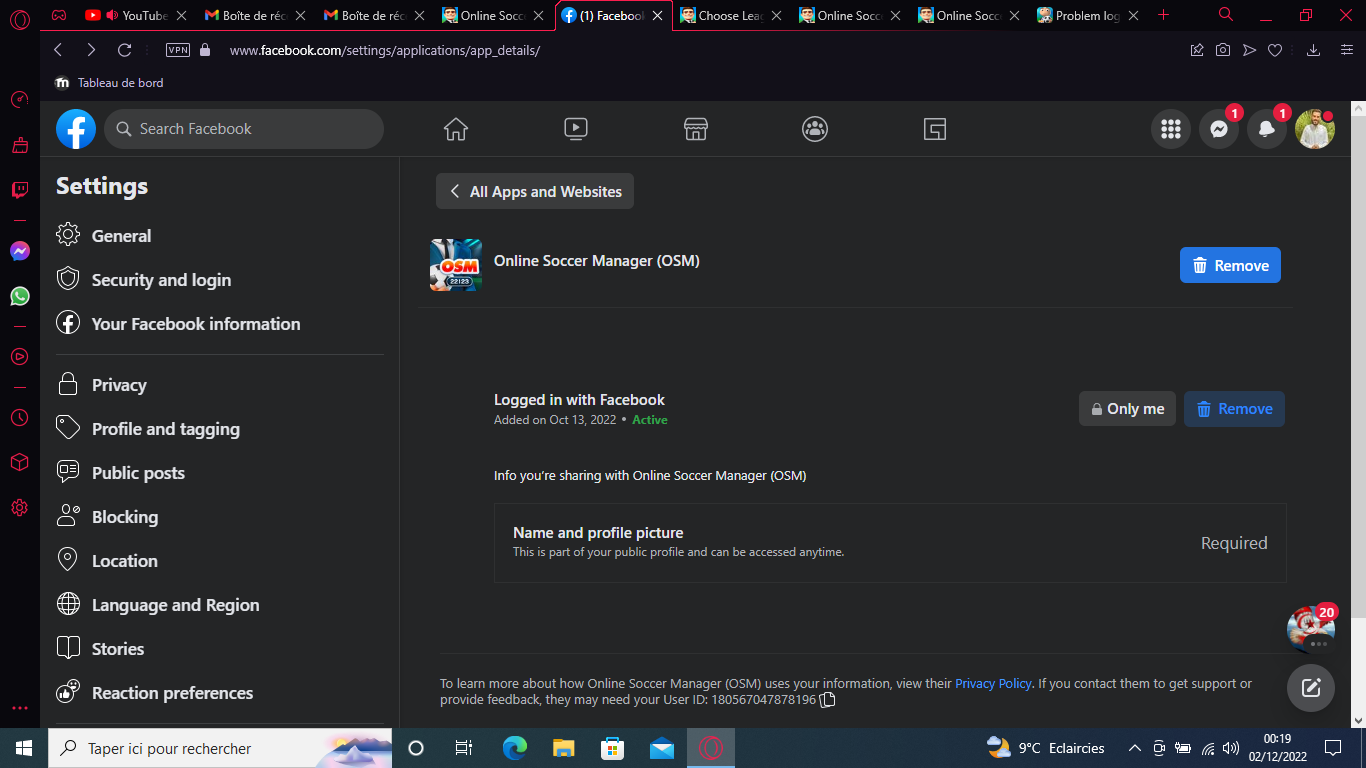Open the Messenger chats in the header
The height and width of the screenshot is (768, 1366).
[1219, 129]
